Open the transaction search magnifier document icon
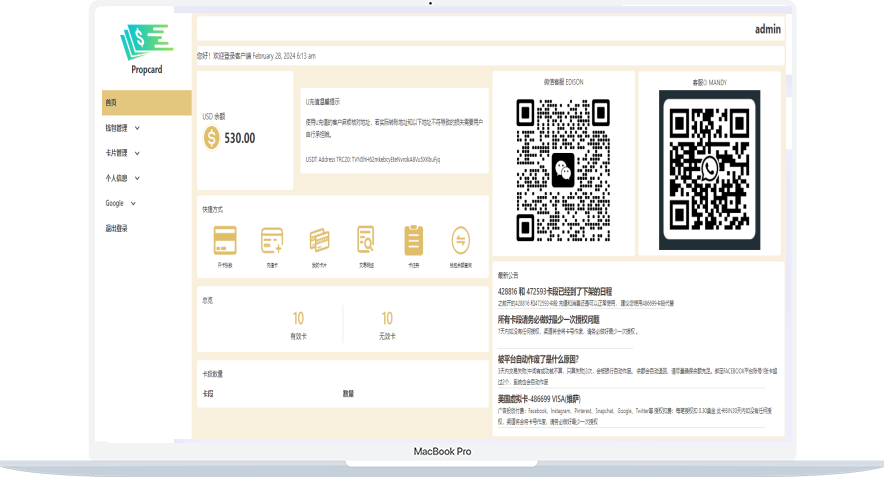The width and height of the screenshot is (884, 478). pos(367,240)
